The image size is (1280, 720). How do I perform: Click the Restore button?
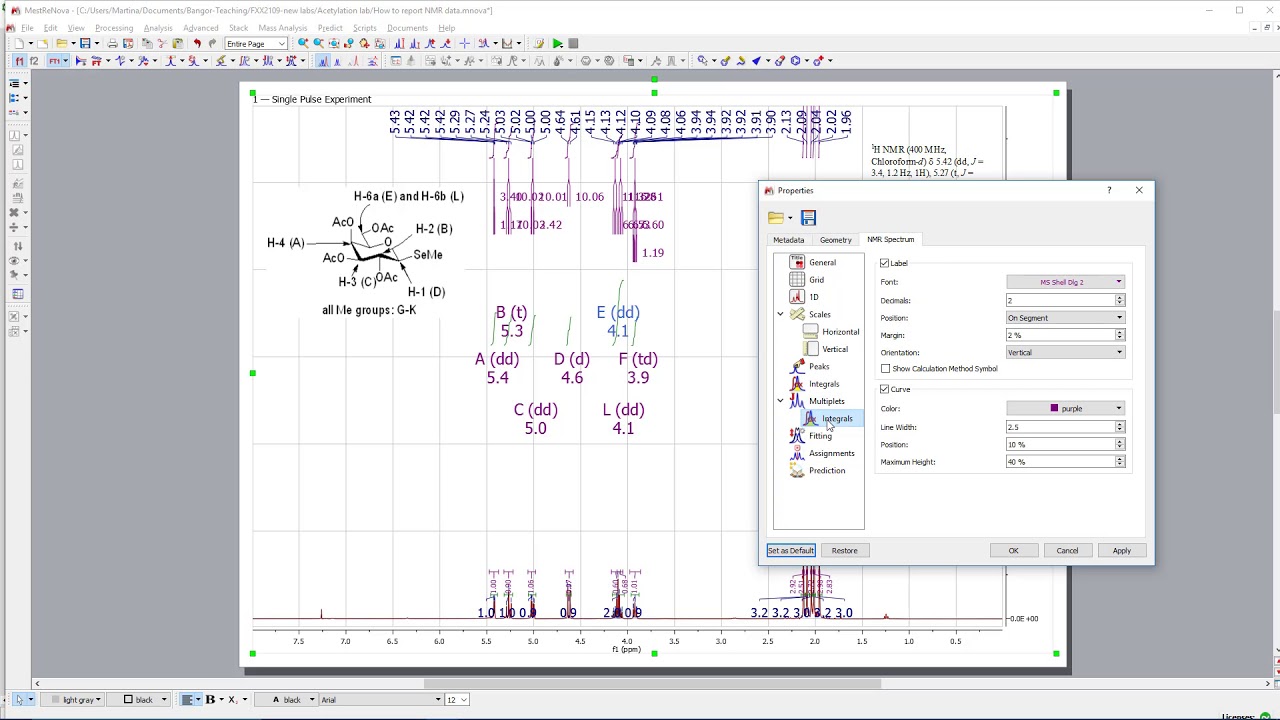[x=844, y=551]
